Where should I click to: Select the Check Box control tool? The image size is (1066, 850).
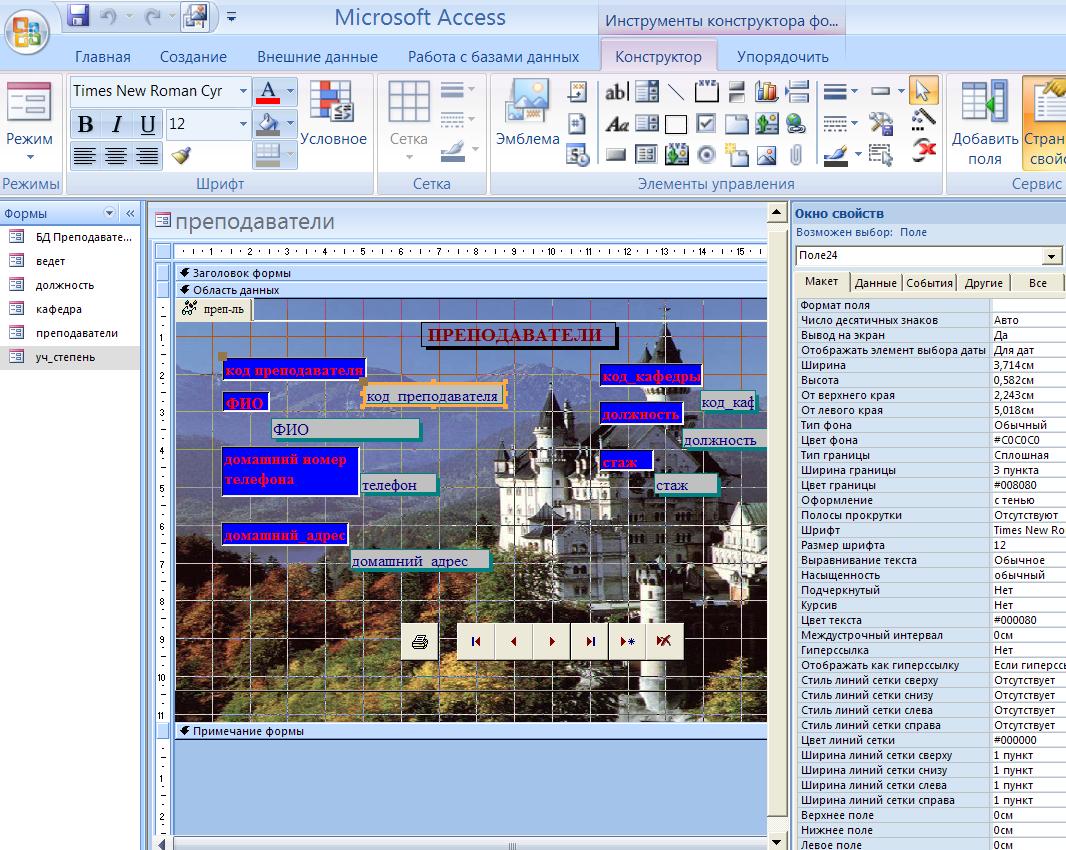[706, 124]
